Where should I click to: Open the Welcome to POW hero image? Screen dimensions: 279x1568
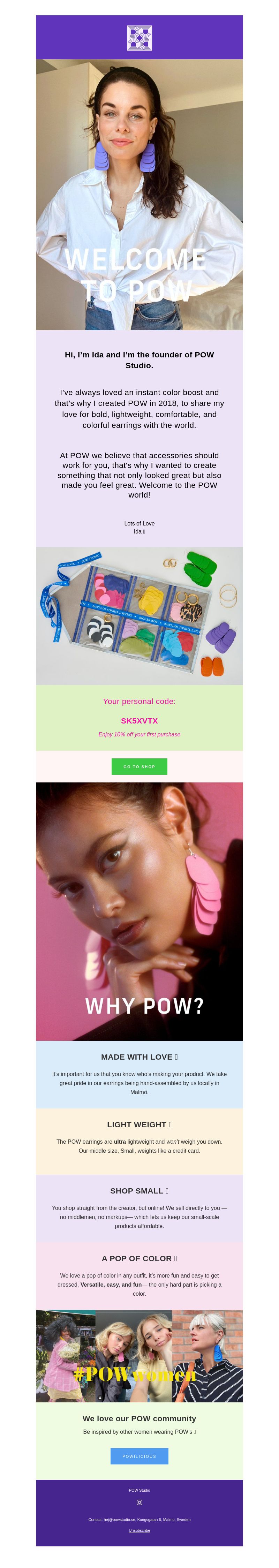point(139,194)
